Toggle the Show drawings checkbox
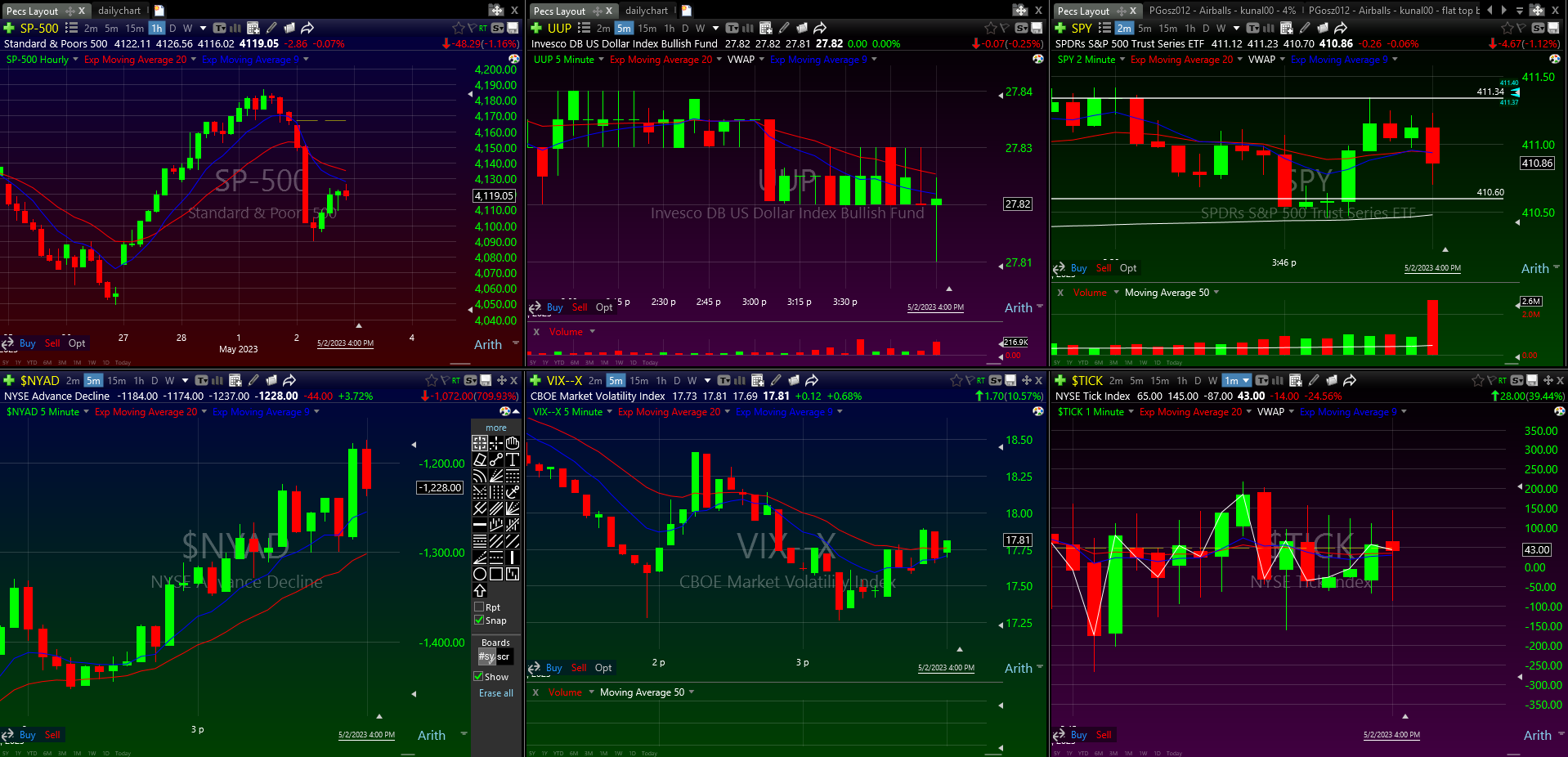The height and width of the screenshot is (757, 1568). point(479,676)
